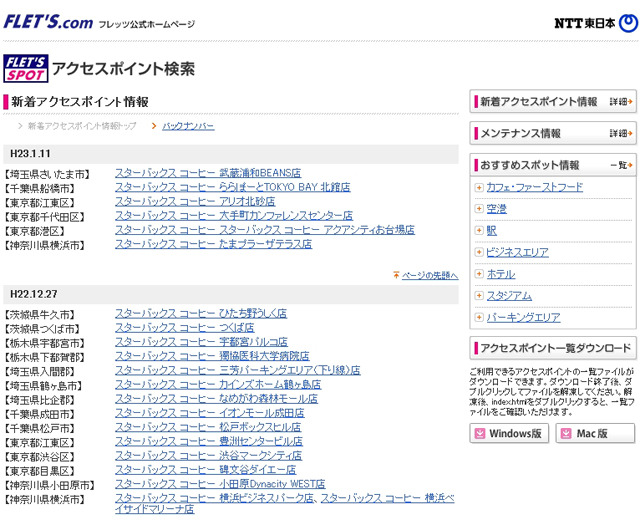Screen dimensions: 640x530
Task: Open the ビジネスエリア link
Action: 517,252
